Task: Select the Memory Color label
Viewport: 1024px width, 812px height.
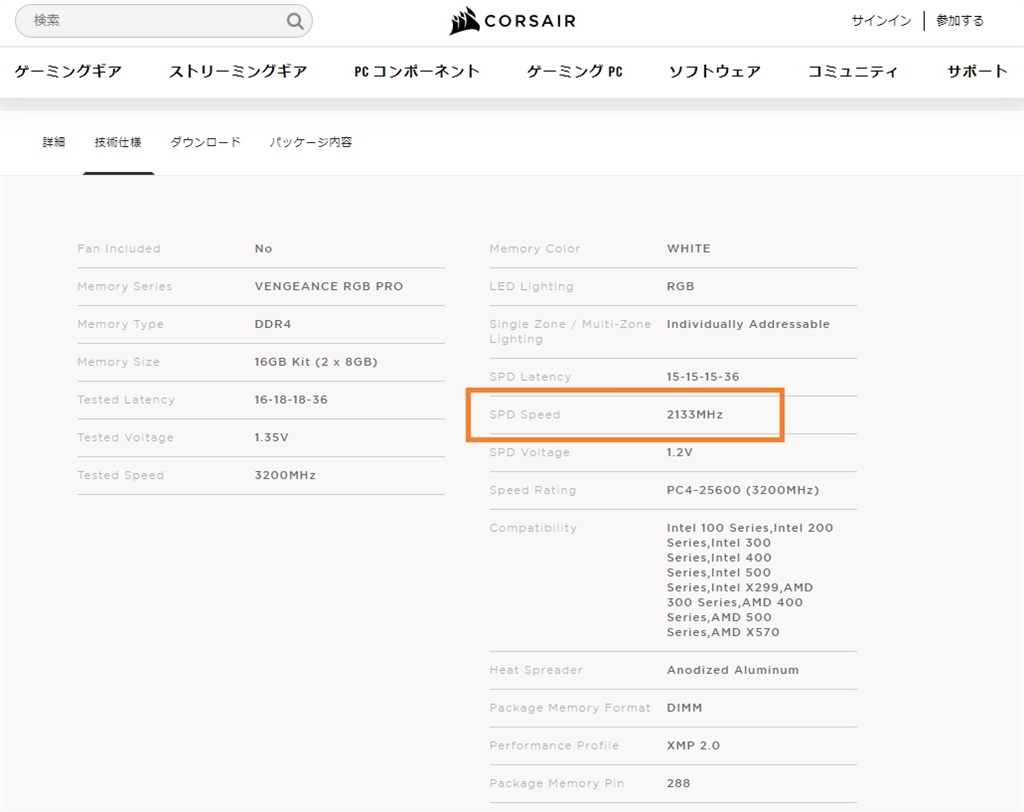Action: 534,248
